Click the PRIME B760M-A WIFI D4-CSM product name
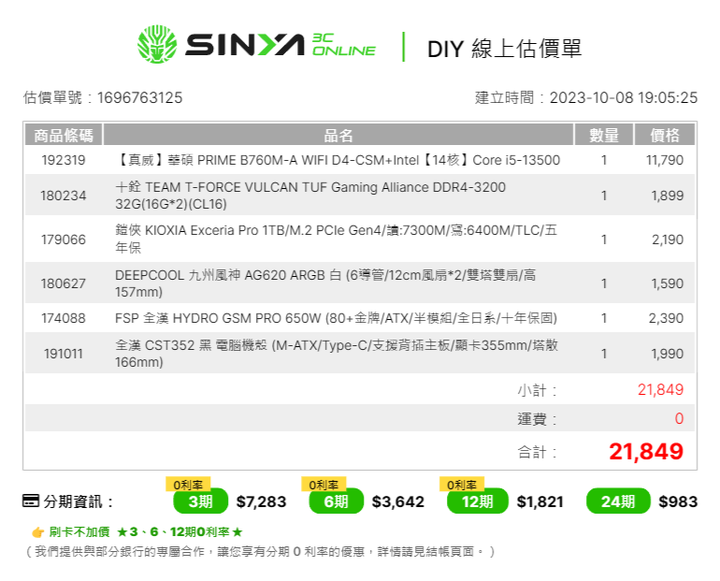The height and width of the screenshot is (581, 720). 338,160
